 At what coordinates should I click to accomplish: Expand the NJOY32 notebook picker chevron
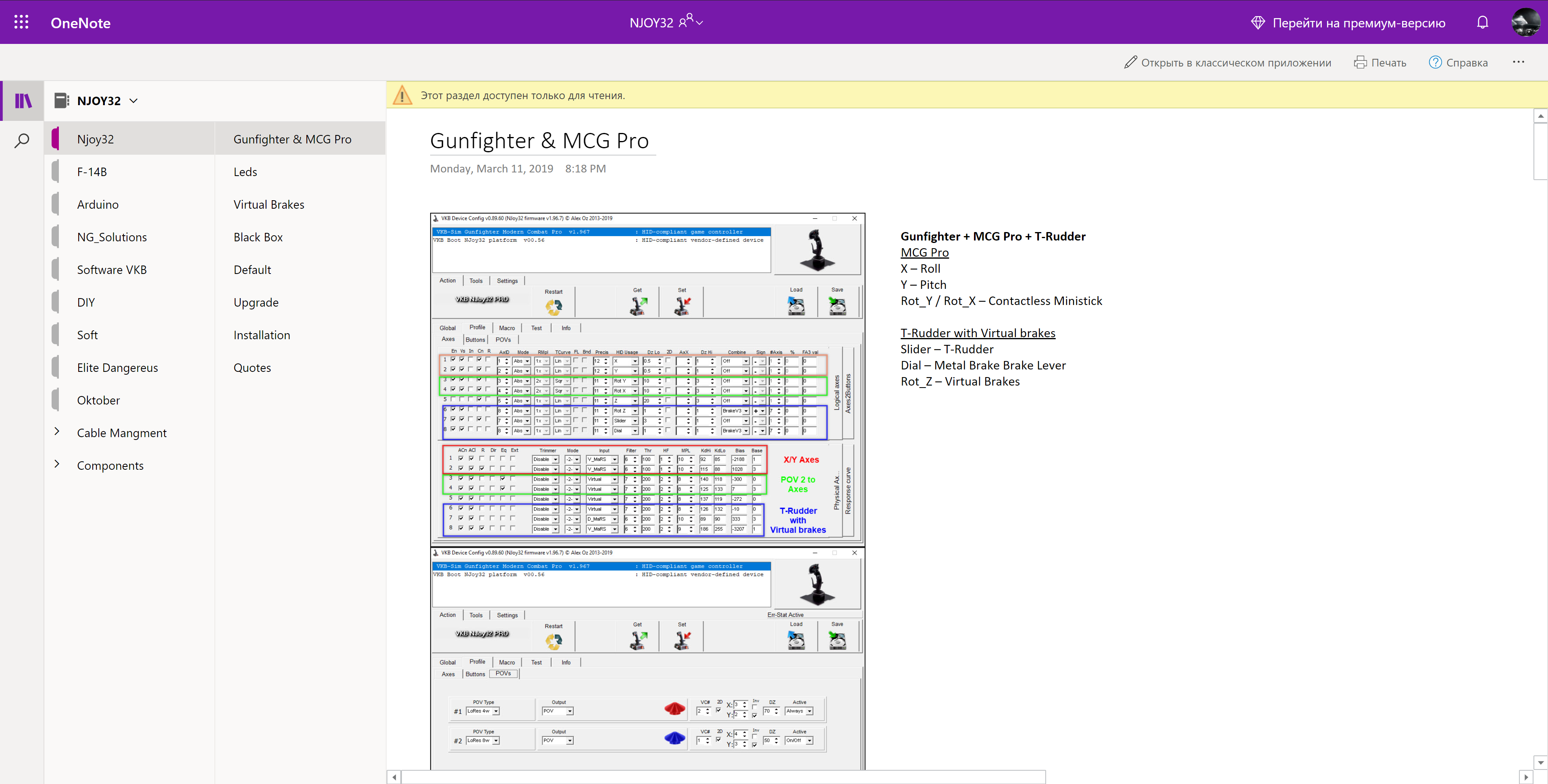[133, 100]
